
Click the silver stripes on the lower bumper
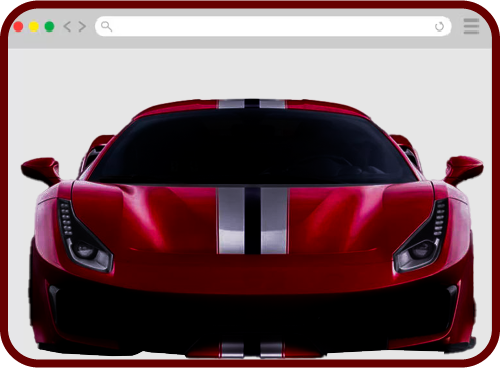coord(252,350)
